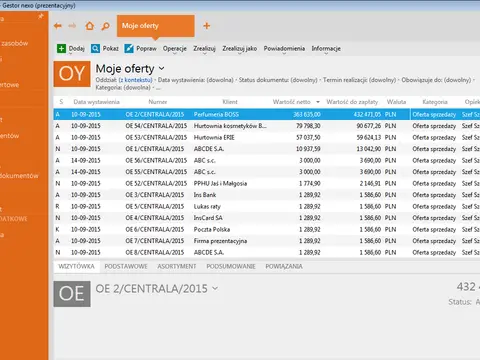Viewport: 480px width, 360px height.
Task: Open the WIZYTÓWKA tab
Action: click(76, 266)
